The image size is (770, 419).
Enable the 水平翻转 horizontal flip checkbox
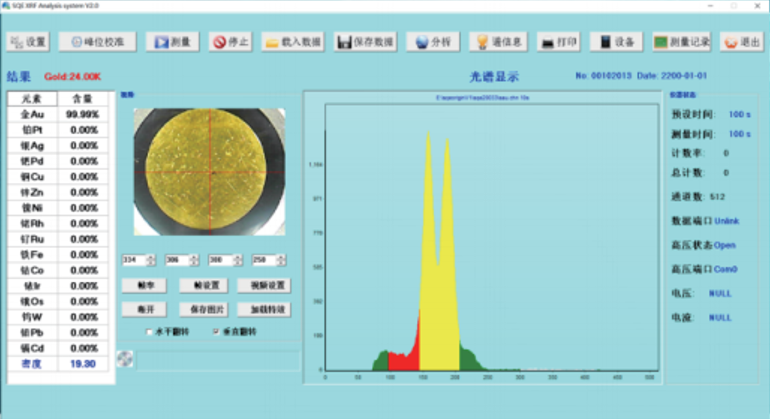[x=150, y=331]
